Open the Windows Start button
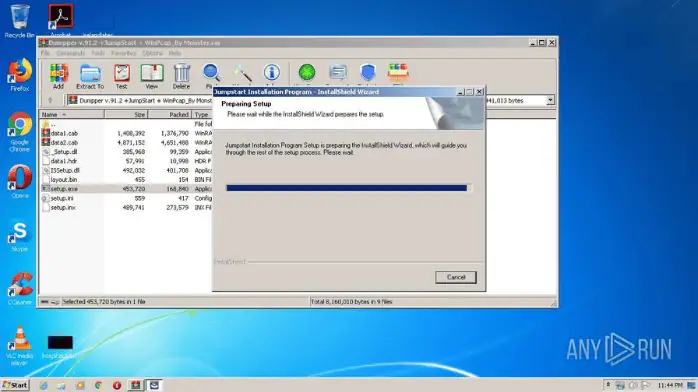Image resolution: width=698 pixels, height=392 pixels. pos(15,385)
